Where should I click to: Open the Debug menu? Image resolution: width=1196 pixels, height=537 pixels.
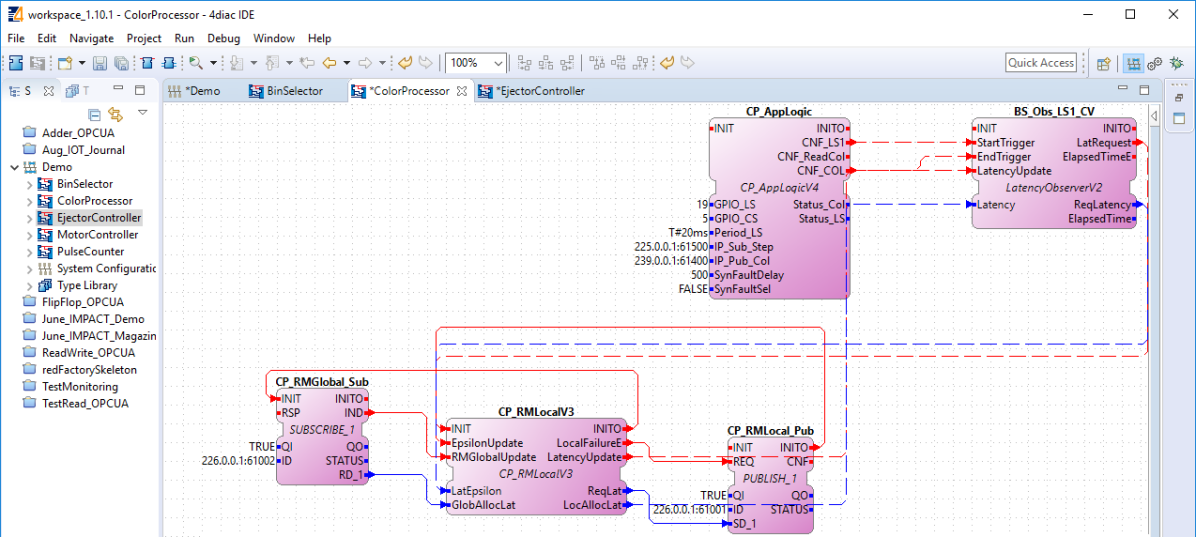[223, 38]
